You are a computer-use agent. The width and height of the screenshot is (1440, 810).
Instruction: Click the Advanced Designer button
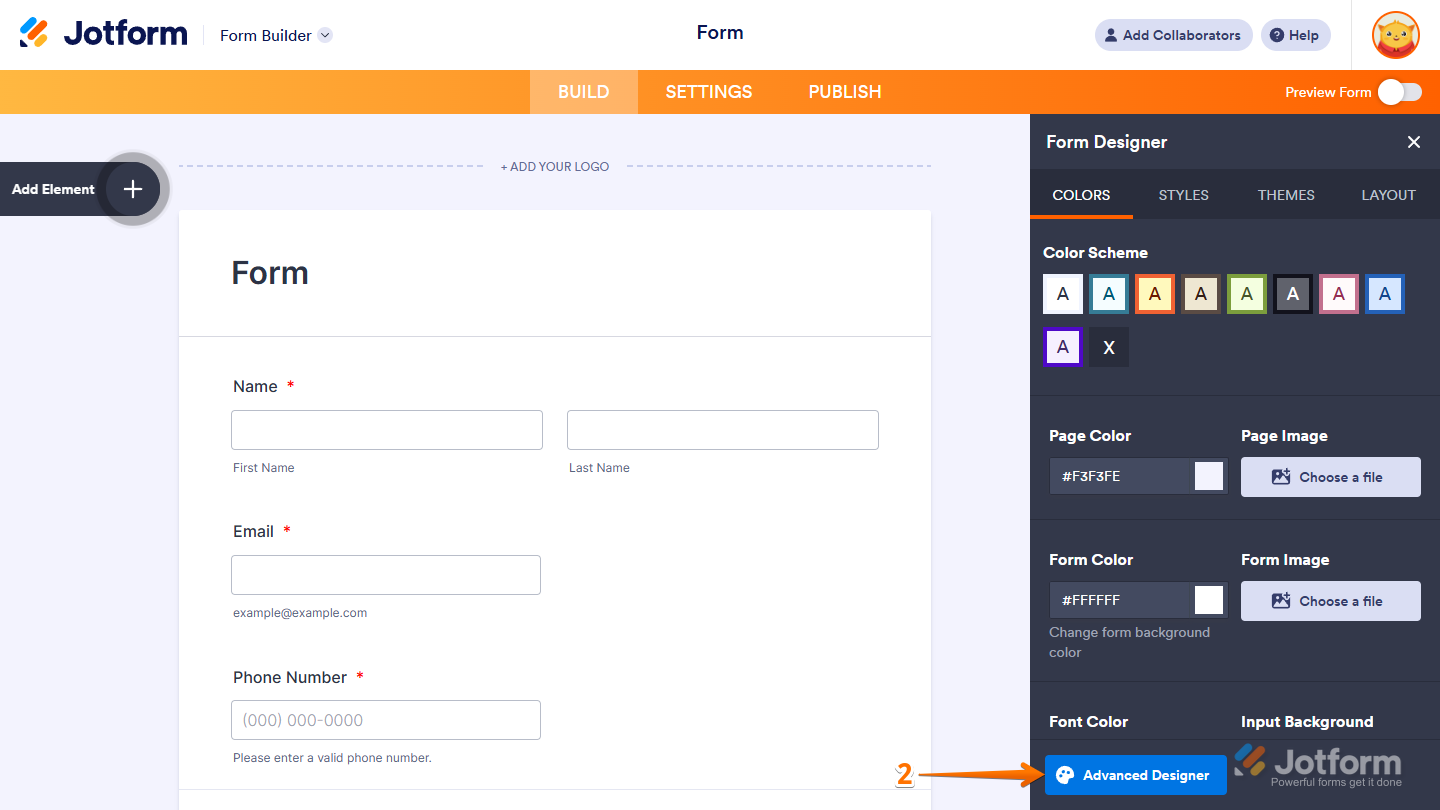coord(1135,775)
